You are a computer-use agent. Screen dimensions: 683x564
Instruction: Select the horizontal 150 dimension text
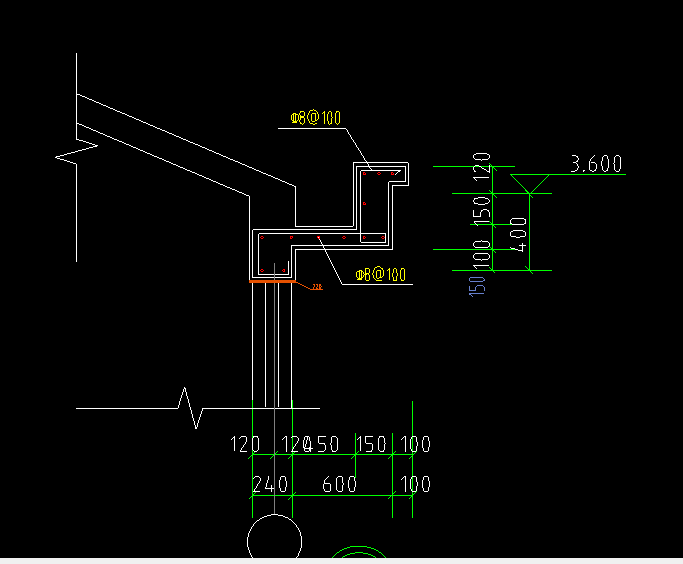372,445
